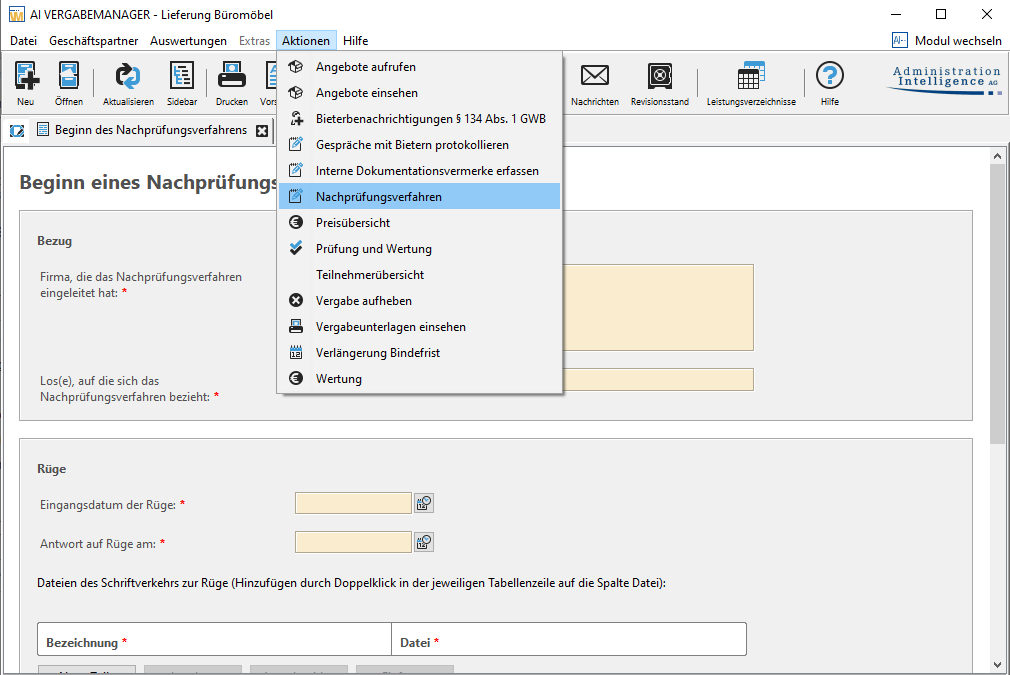Choose Bieterbenachrichtigungen § 134 Abs. 1 GWB
1010x675 pixels.
tap(419, 119)
